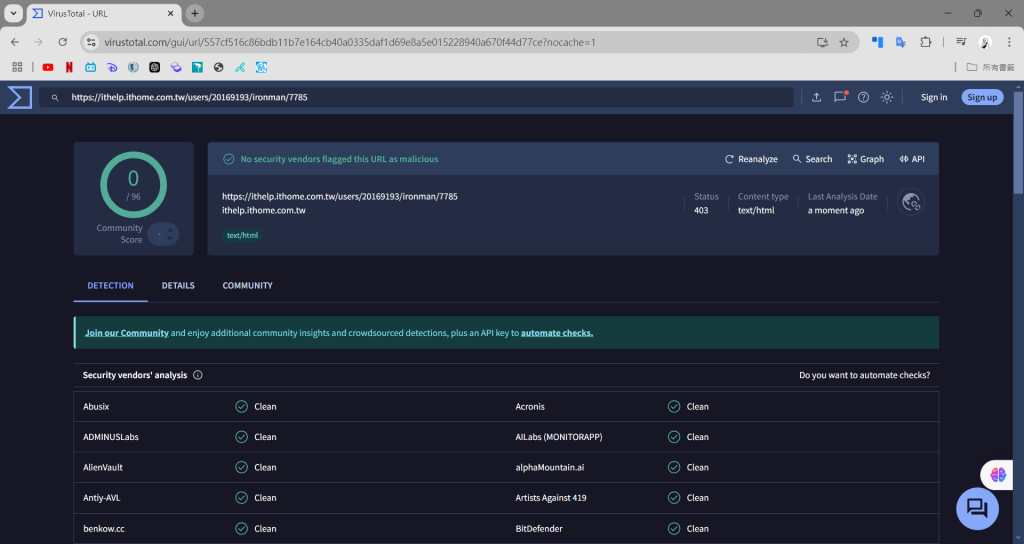This screenshot has height=544, width=1024.
Task: Click the Google Translate extension icon
Action: tap(901, 42)
